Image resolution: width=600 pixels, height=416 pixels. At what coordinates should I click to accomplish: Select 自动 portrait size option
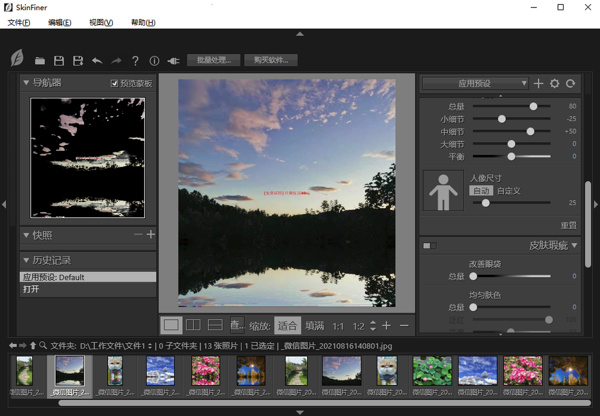coord(481,190)
